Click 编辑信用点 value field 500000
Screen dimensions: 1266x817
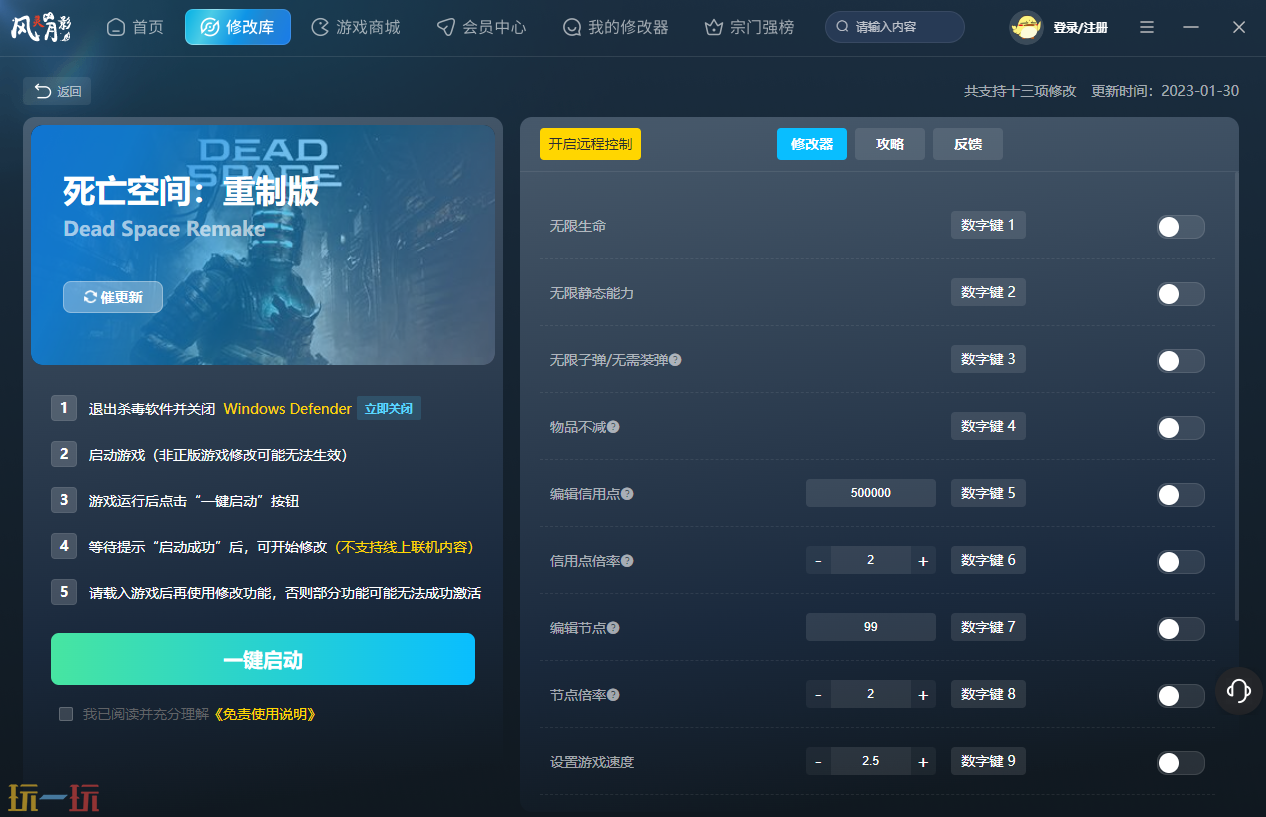point(871,493)
